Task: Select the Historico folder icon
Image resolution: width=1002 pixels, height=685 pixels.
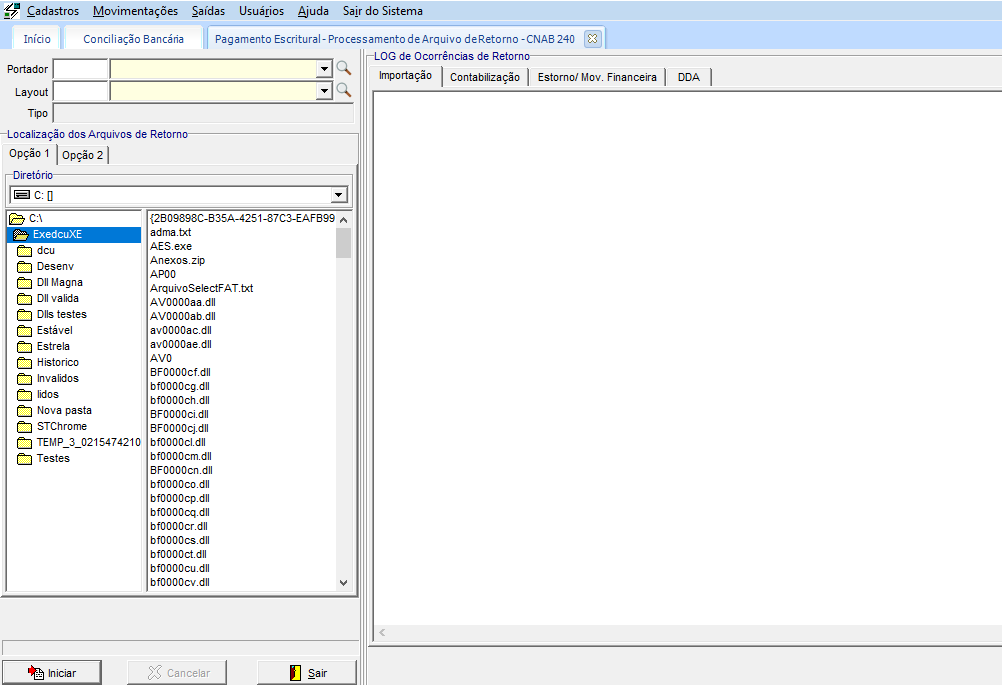Action: click(25, 363)
